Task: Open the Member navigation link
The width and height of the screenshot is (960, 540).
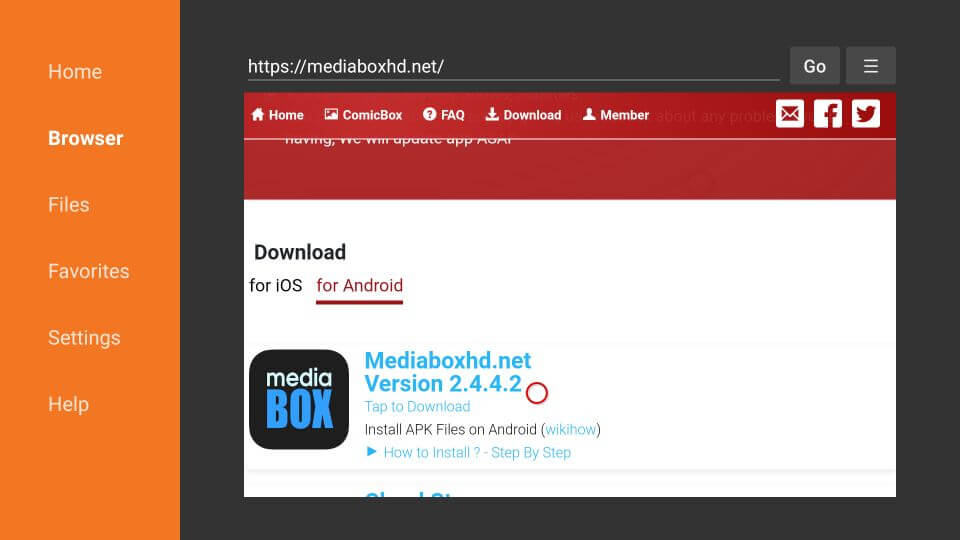Action: tap(615, 115)
